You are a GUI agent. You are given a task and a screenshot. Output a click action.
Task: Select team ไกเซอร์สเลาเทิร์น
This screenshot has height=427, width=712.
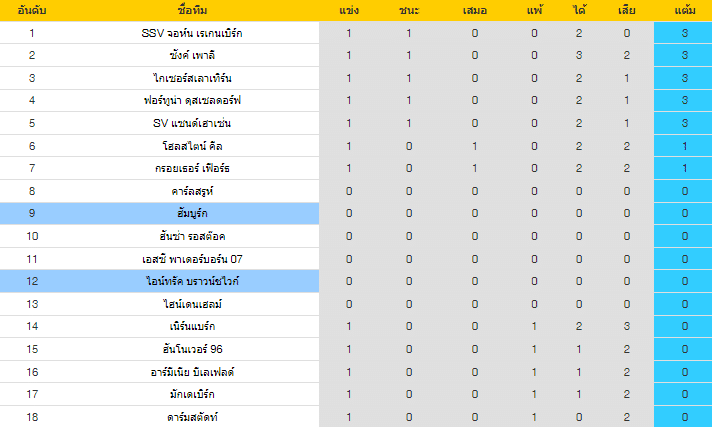192,78
